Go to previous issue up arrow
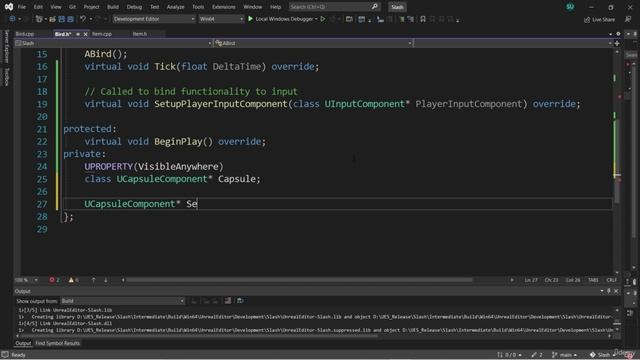The image size is (640, 360). 93,280
